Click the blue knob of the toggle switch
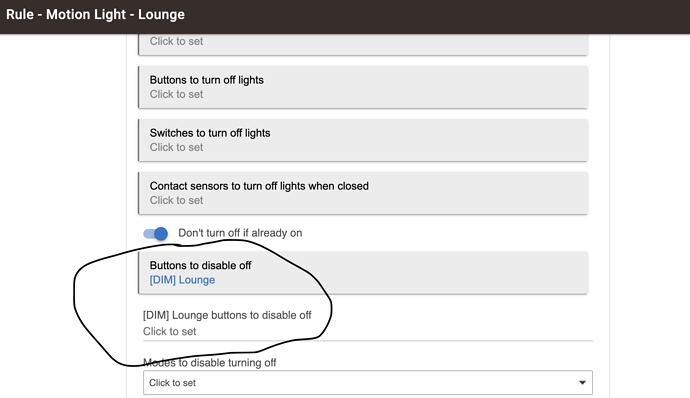 point(161,233)
